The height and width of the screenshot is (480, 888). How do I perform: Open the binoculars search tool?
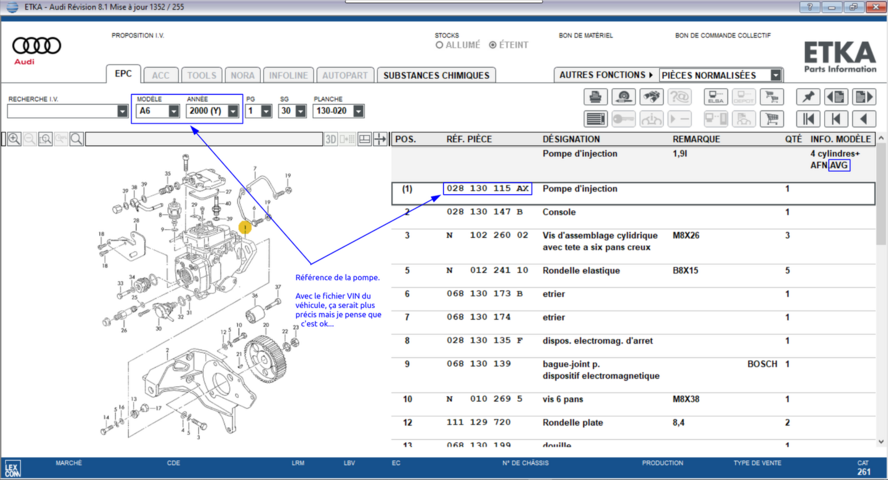tap(651, 97)
